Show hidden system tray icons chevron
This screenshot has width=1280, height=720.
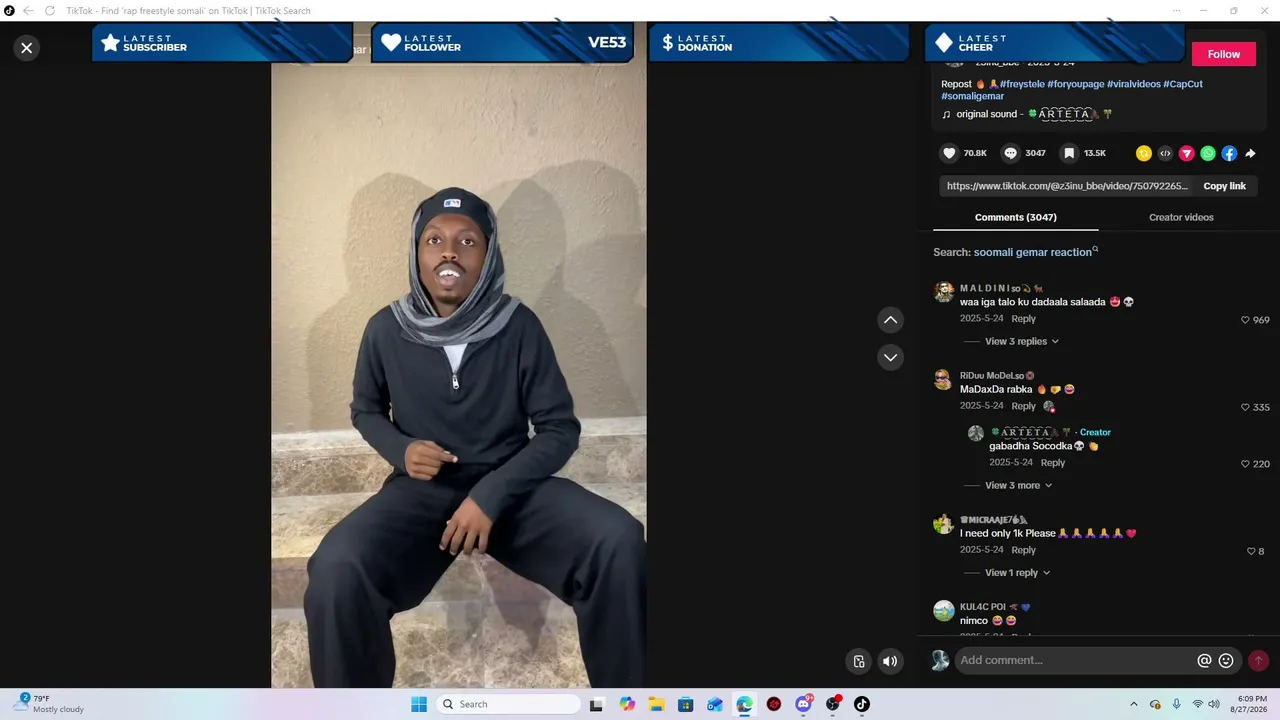(1133, 704)
